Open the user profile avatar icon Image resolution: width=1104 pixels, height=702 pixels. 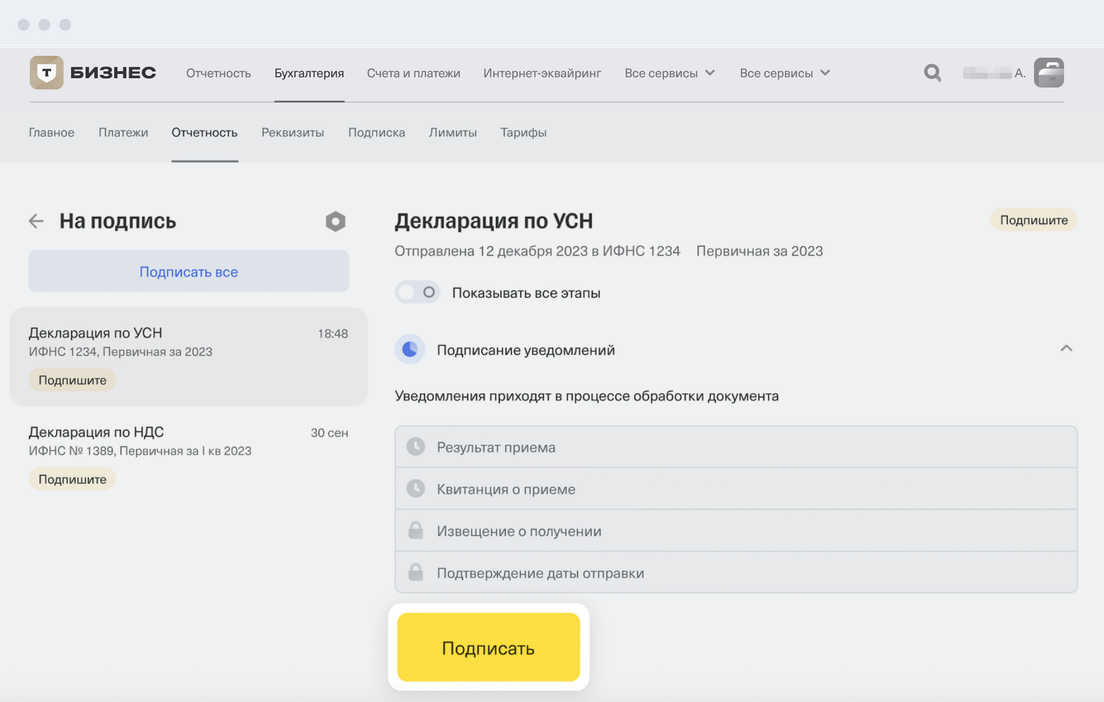tap(1048, 73)
